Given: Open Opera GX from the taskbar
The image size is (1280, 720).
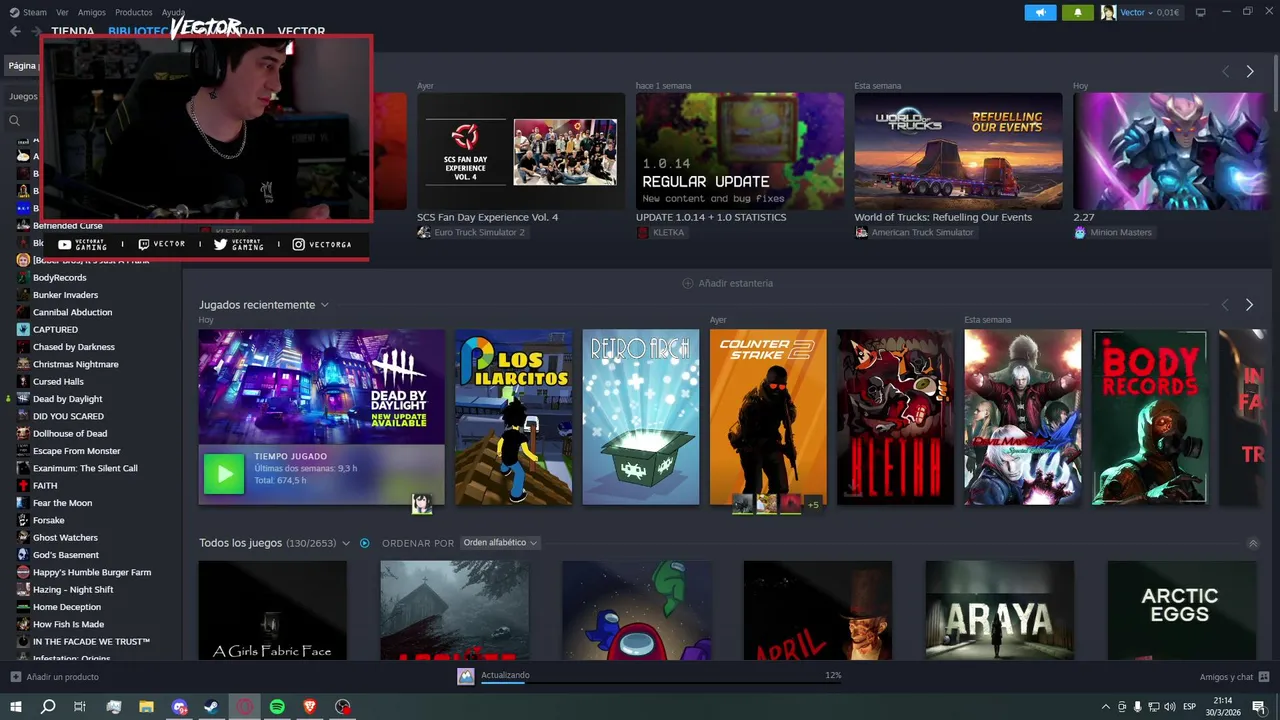Looking at the screenshot, I should point(245,707).
